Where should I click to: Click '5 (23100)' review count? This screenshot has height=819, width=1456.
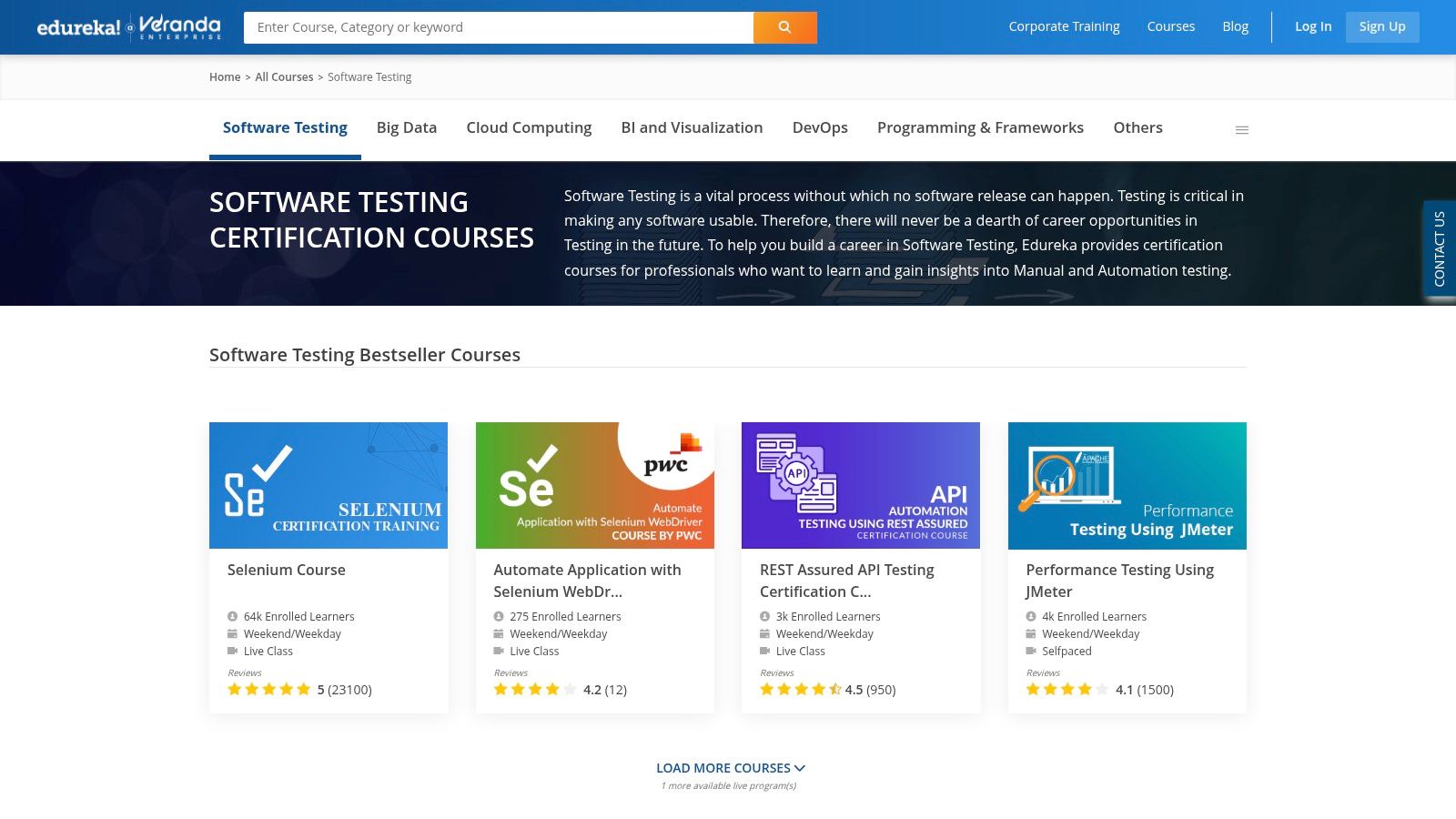point(344,690)
